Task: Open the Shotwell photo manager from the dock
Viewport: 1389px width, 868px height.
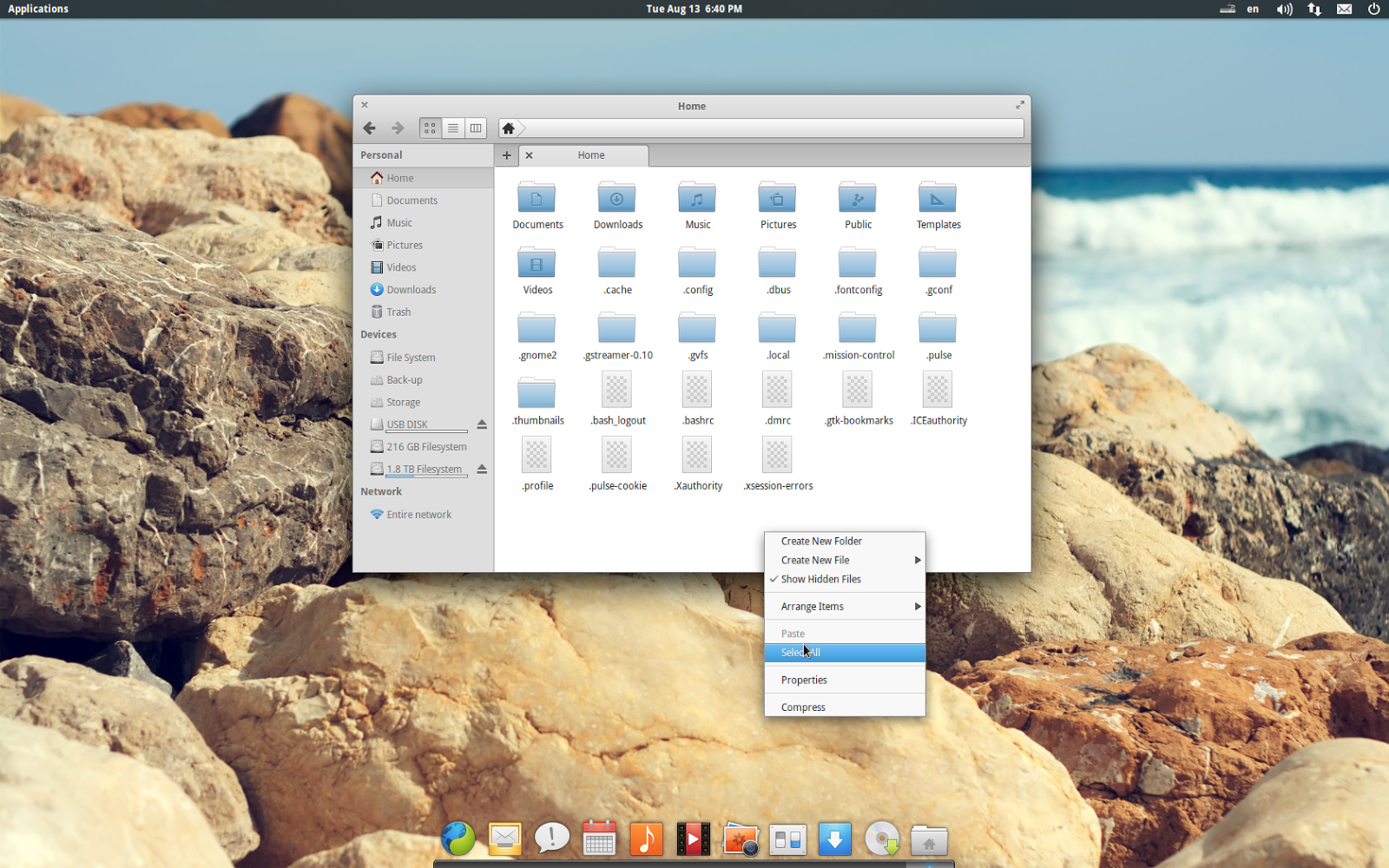Action: point(741,838)
